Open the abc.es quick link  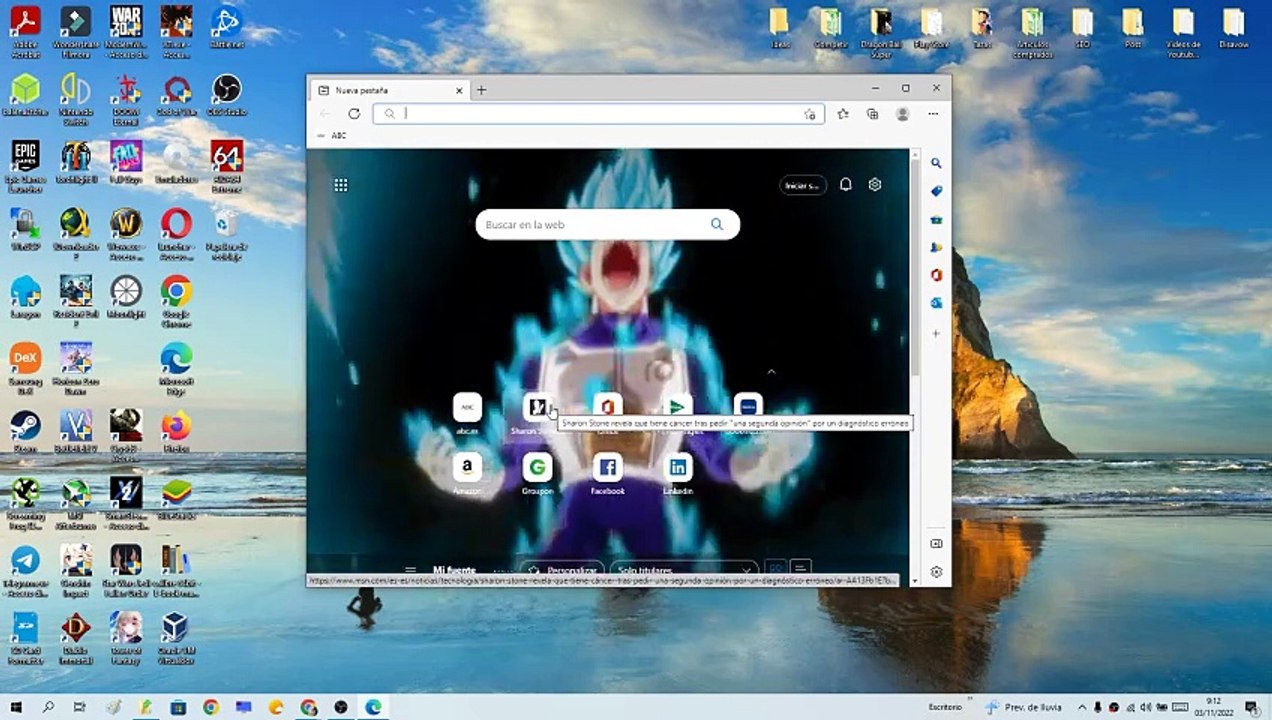coord(467,413)
